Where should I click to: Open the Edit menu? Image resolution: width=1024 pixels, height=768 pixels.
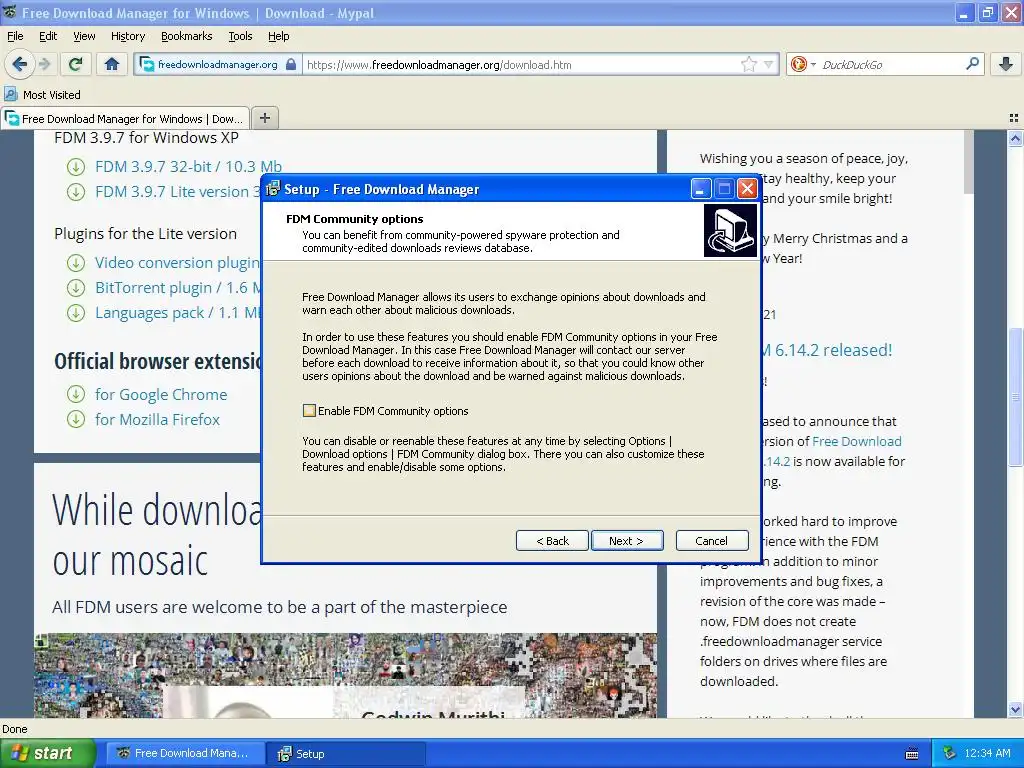pyautogui.click(x=48, y=36)
